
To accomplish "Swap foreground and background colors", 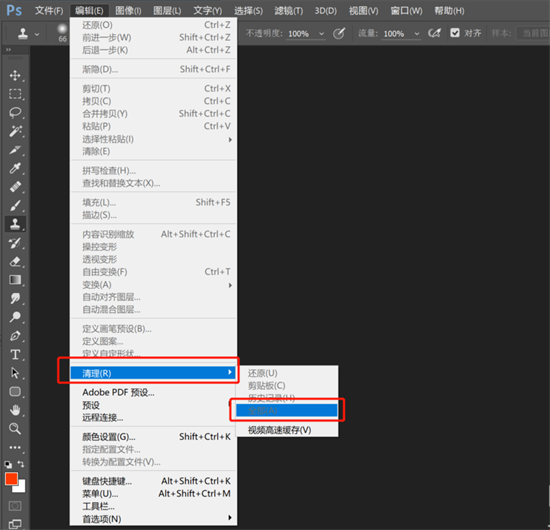I will coord(21,464).
